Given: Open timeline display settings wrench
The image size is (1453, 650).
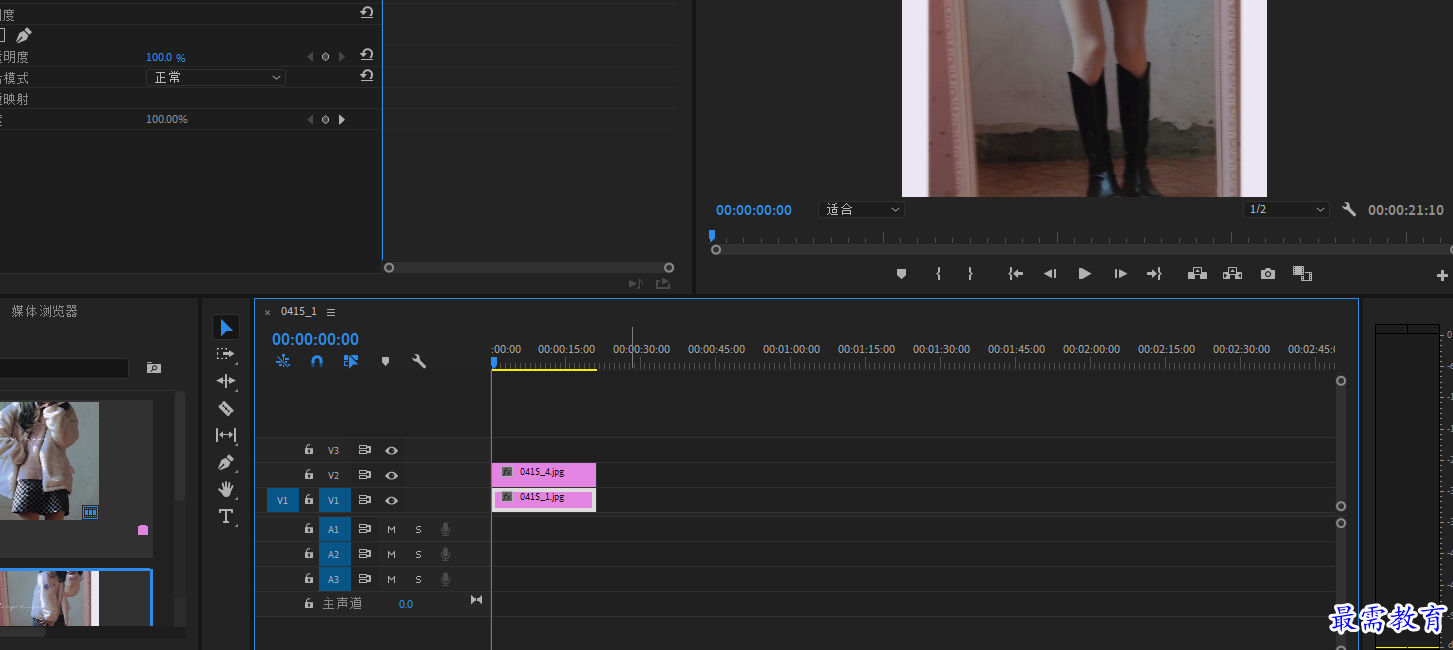Looking at the screenshot, I should pos(419,361).
